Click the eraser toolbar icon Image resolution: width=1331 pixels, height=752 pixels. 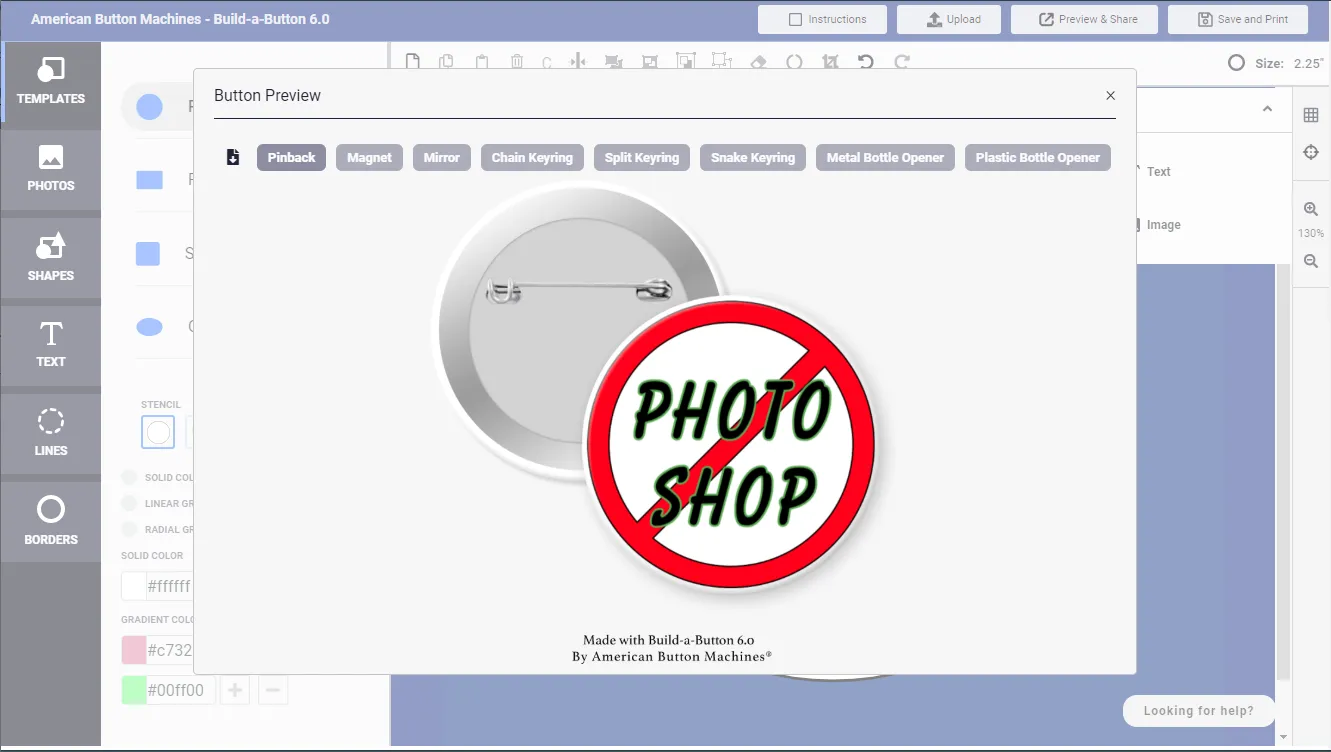pyautogui.click(x=758, y=62)
